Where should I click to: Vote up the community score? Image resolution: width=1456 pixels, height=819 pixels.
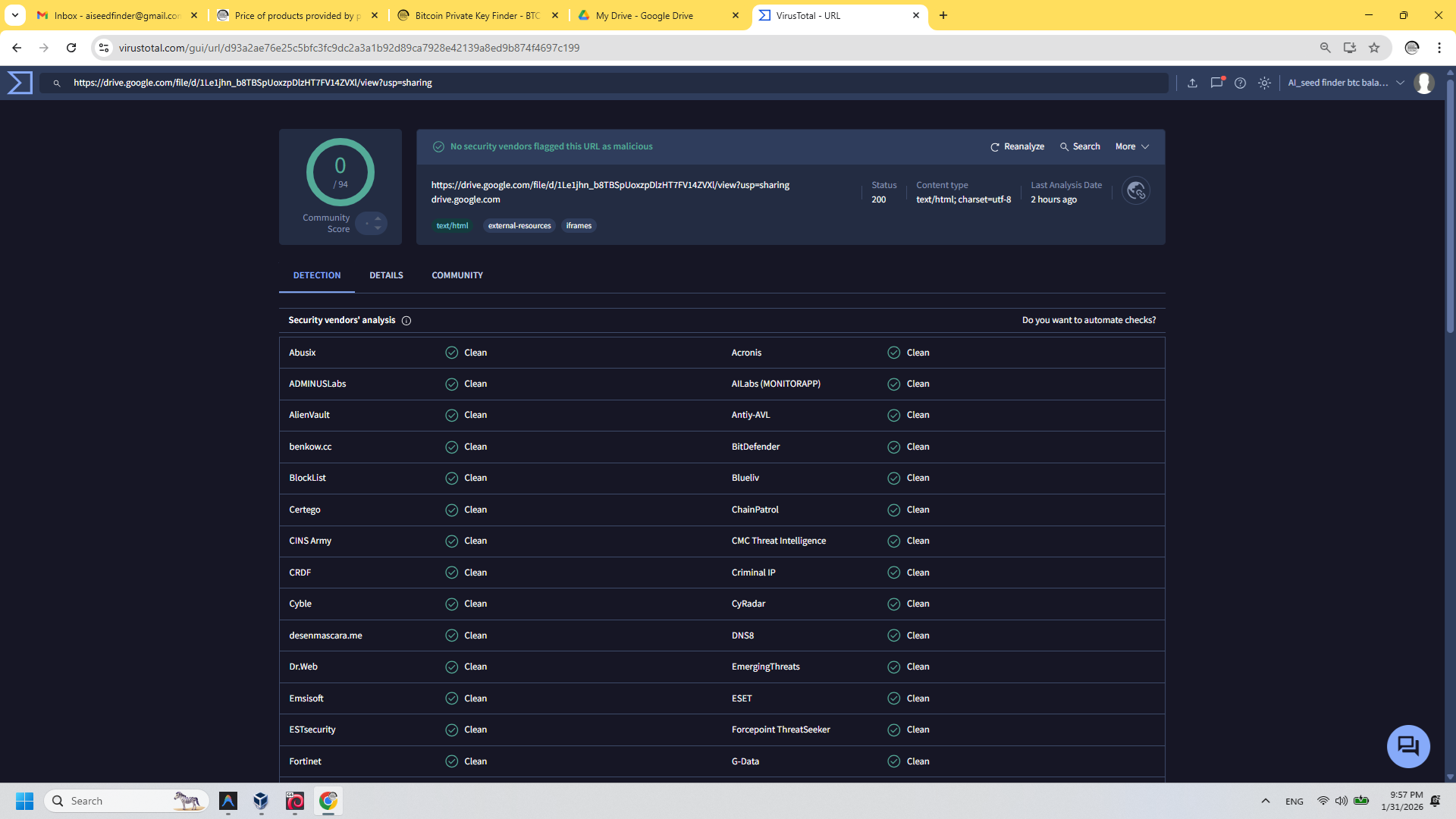click(x=378, y=218)
